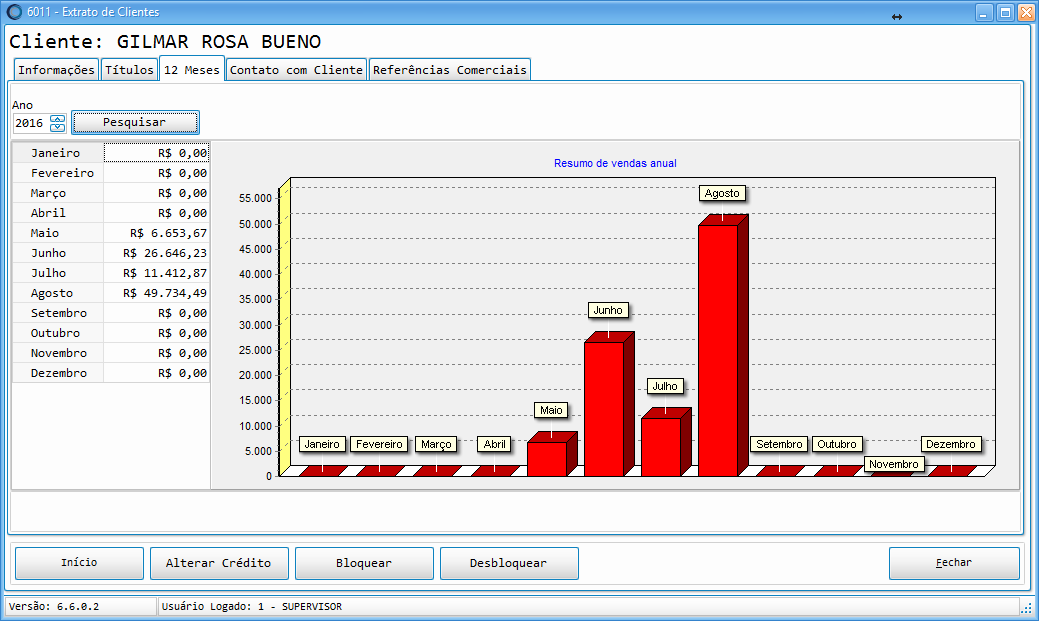The width and height of the screenshot is (1039, 622).
Task: Click the Fechar button
Action: 954,563
